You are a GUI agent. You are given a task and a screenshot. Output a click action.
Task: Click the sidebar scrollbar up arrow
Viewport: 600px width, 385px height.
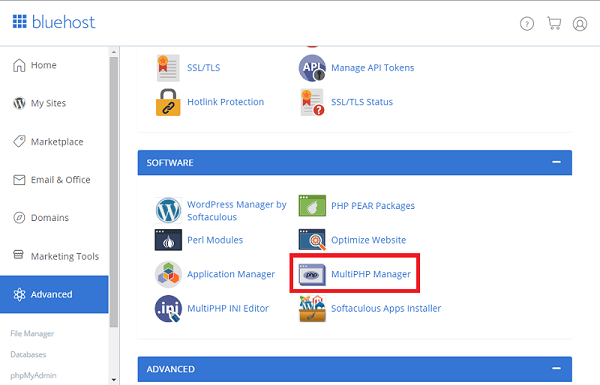click(x=114, y=52)
